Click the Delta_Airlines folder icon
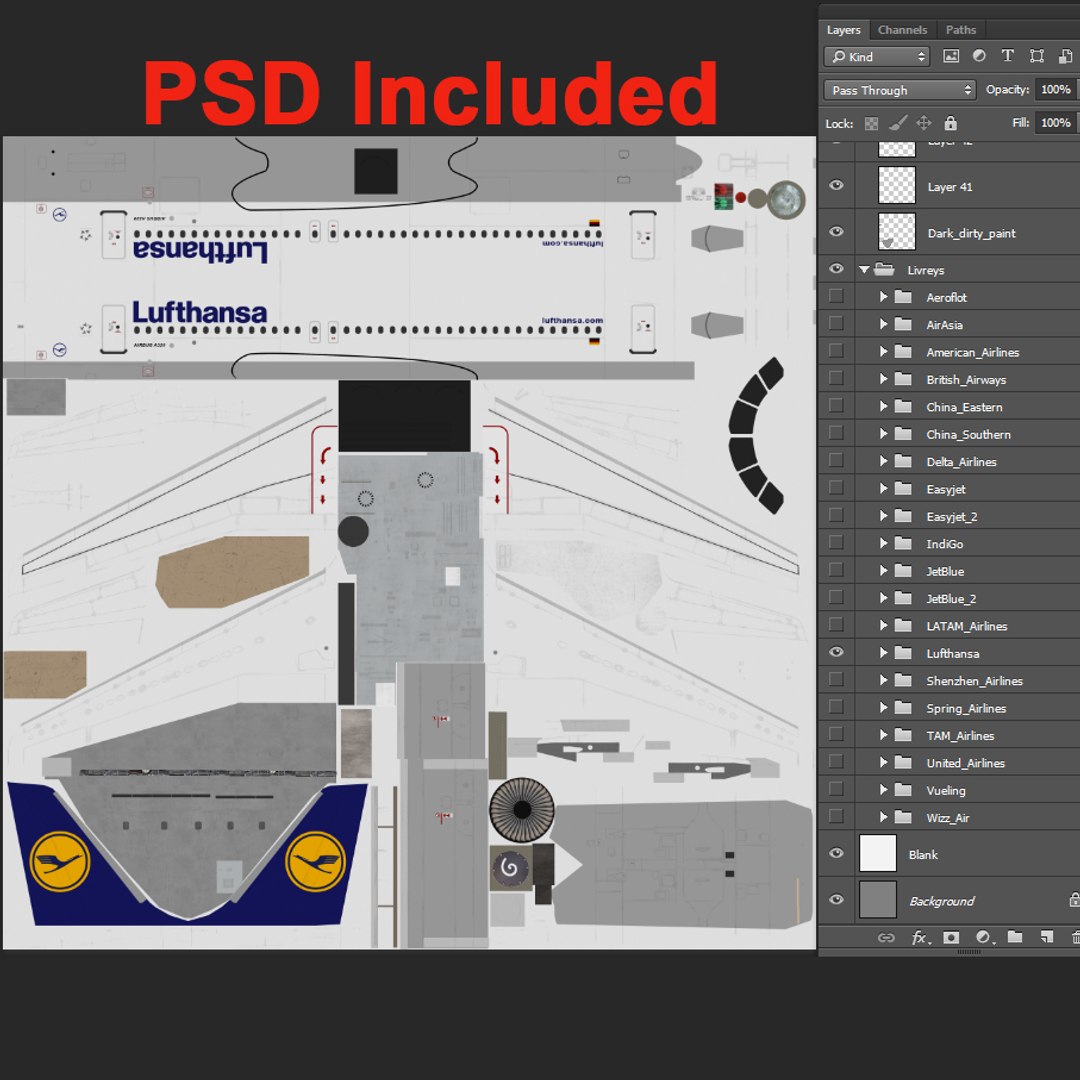Image resolution: width=1080 pixels, height=1080 pixels. click(903, 461)
